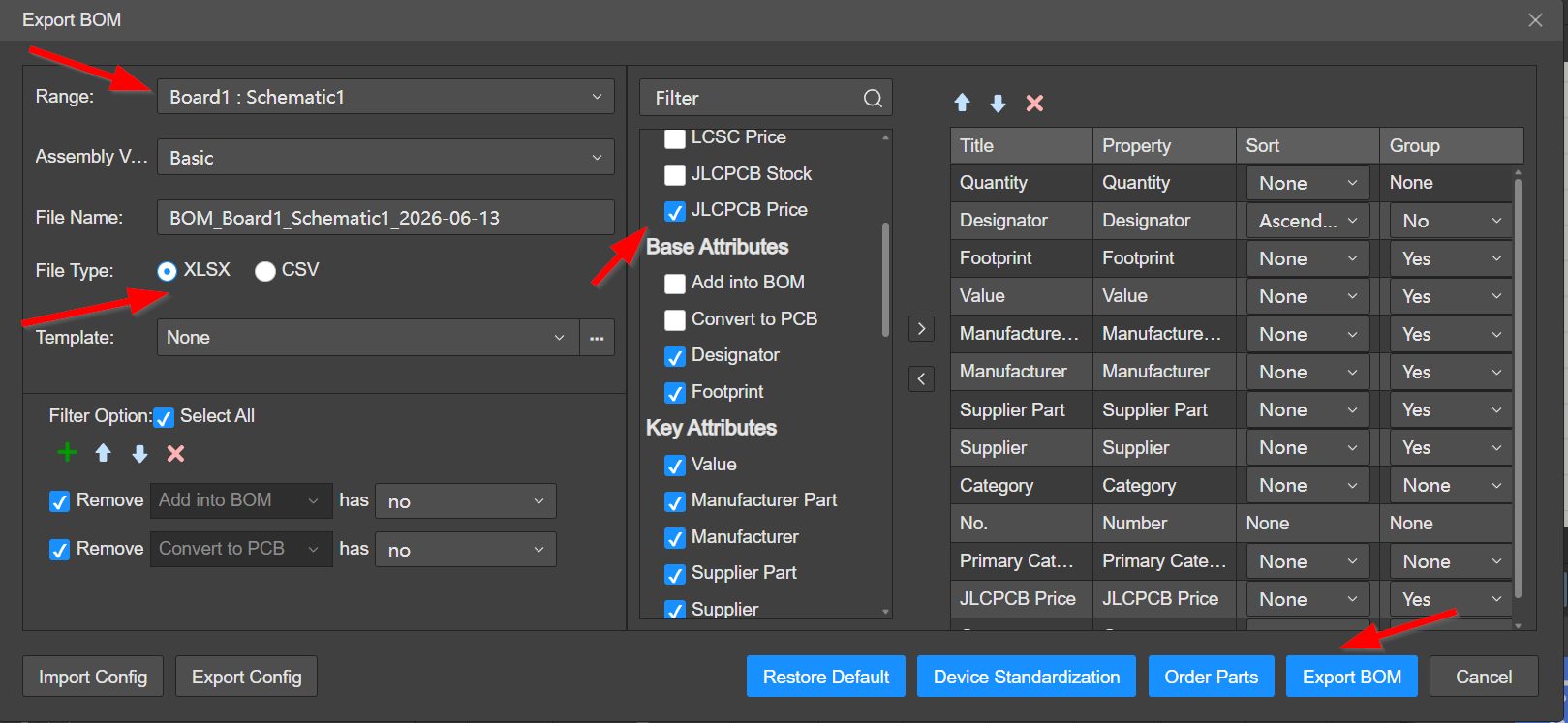The width and height of the screenshot is (1568, 723).
Task: Delete filter option with red X icon
Action: click(175, 453)
